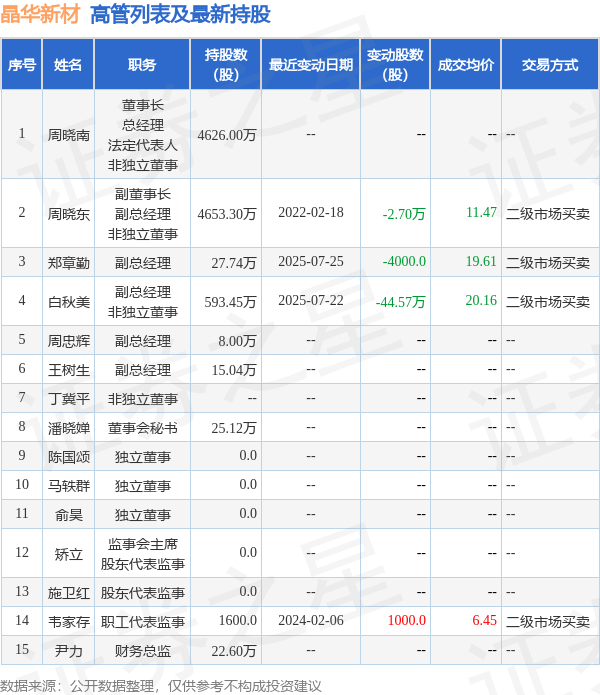This screenshot has width=600, height=695.
Task: Click 股东代表监事 in 施卫红's row
Action: (x=142, y=593)
